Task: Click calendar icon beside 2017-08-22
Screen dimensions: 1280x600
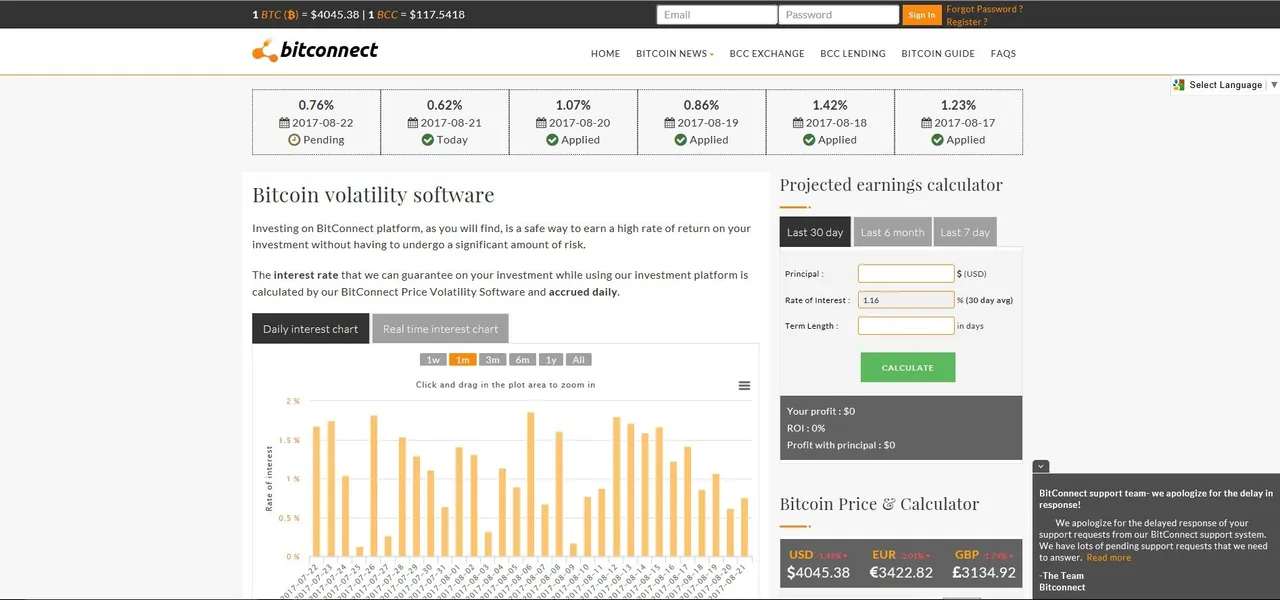Action: 284,123
